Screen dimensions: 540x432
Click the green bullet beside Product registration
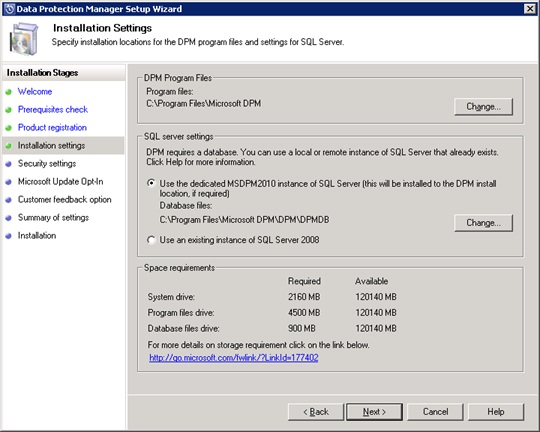tap(9, 128)
